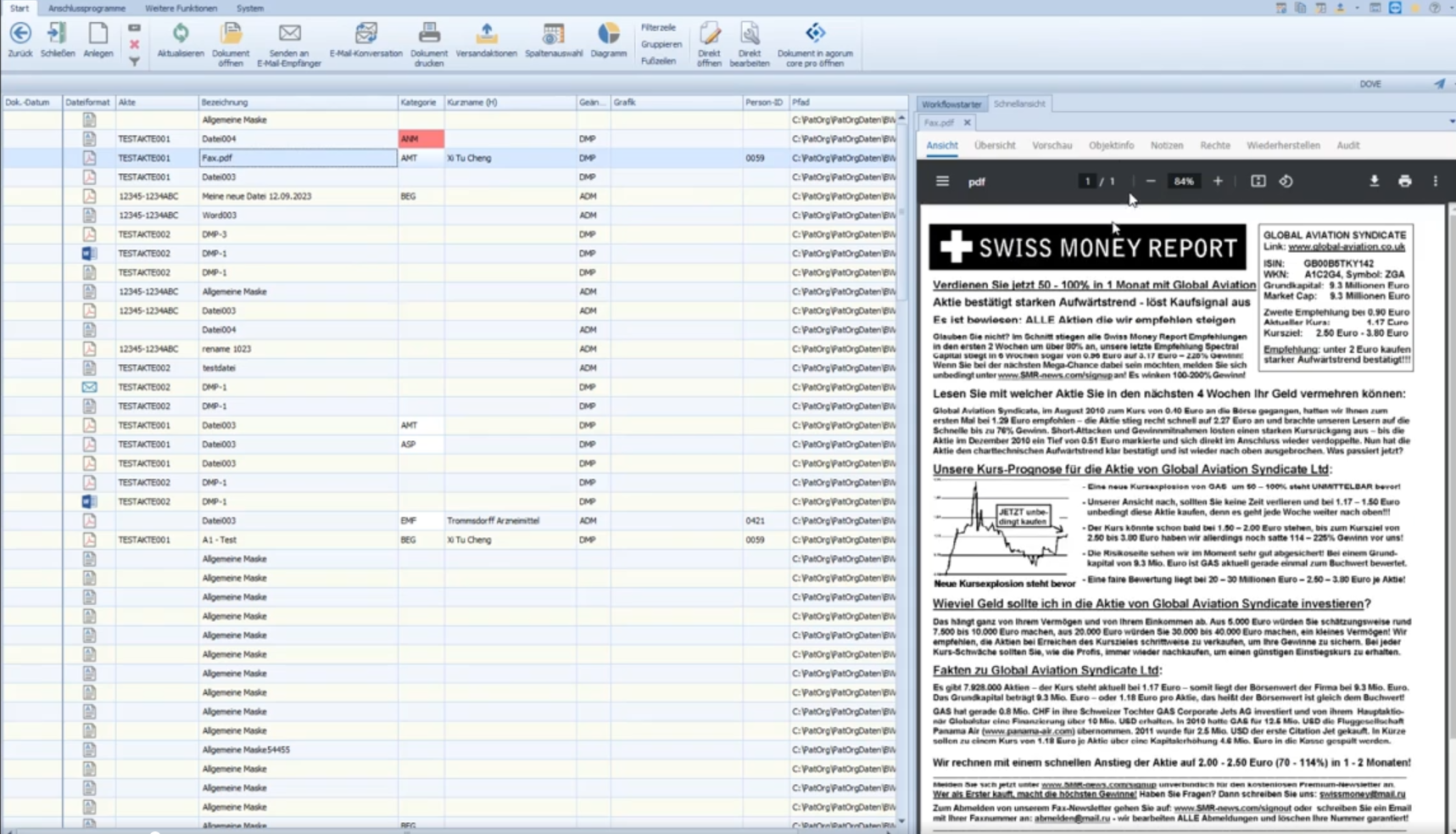The height and width of the screenshot is (834, 1456).
Task: Select the Übersicht tab
Action: (995, 145)
